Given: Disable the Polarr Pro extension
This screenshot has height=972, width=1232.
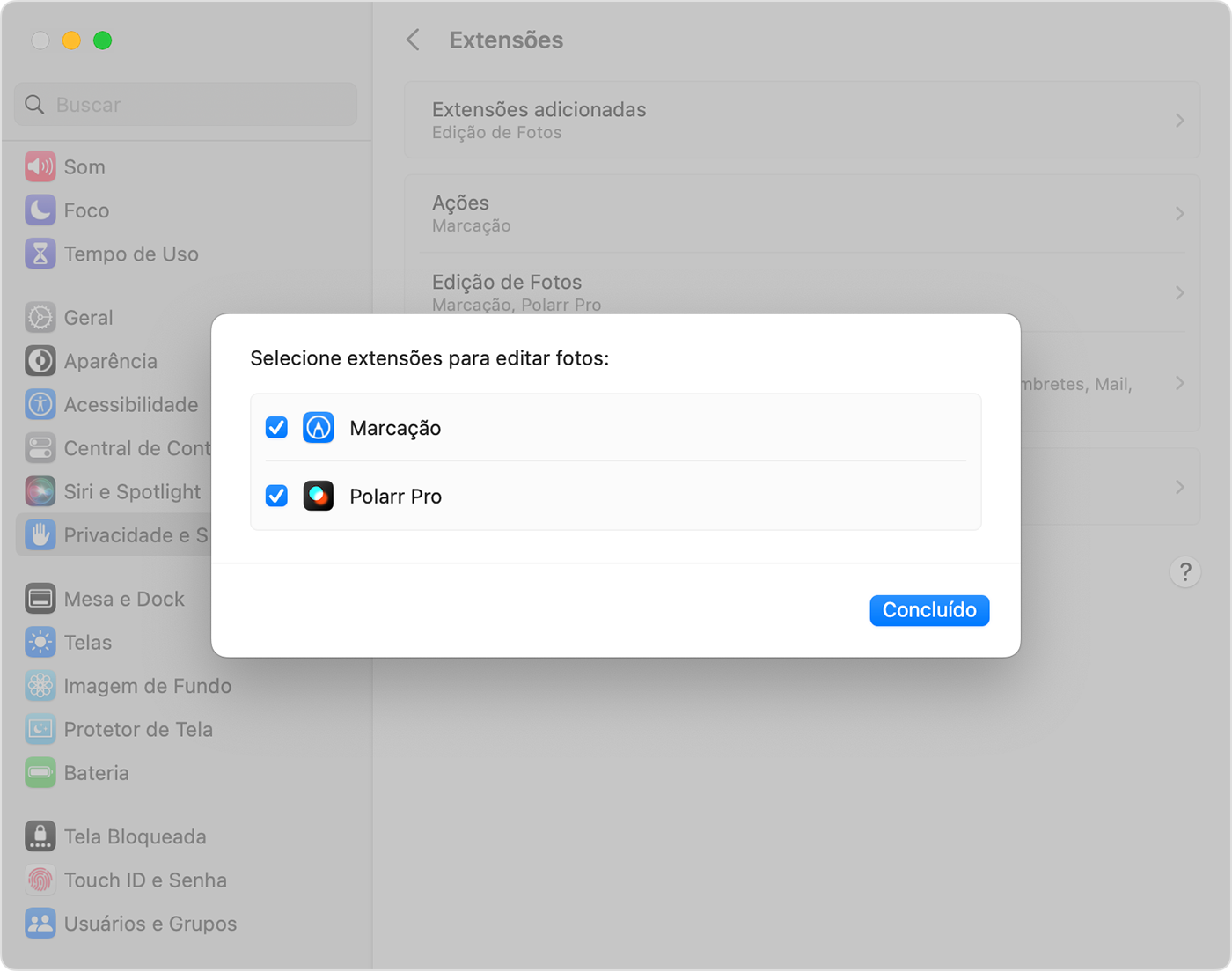Looking at the screenshot, I should [x=275, y=496].
